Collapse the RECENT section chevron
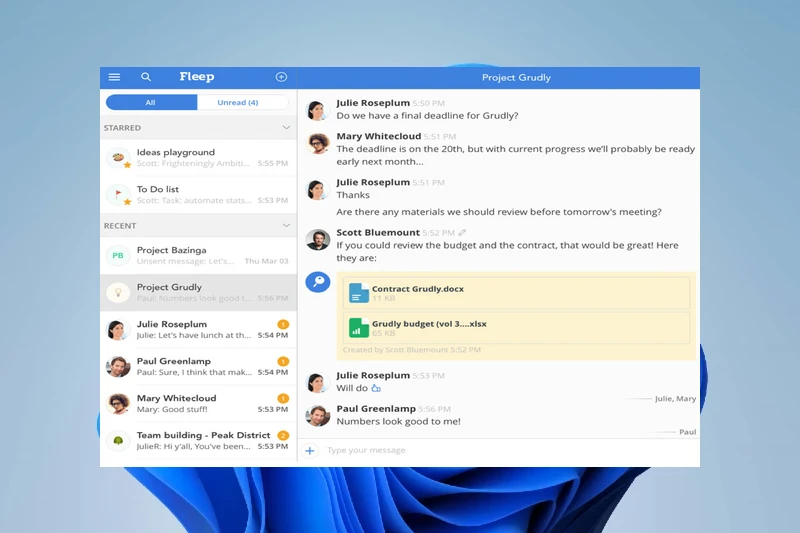Image resolution: width=800 pixels, height=533 pixels. click(286, 225)
